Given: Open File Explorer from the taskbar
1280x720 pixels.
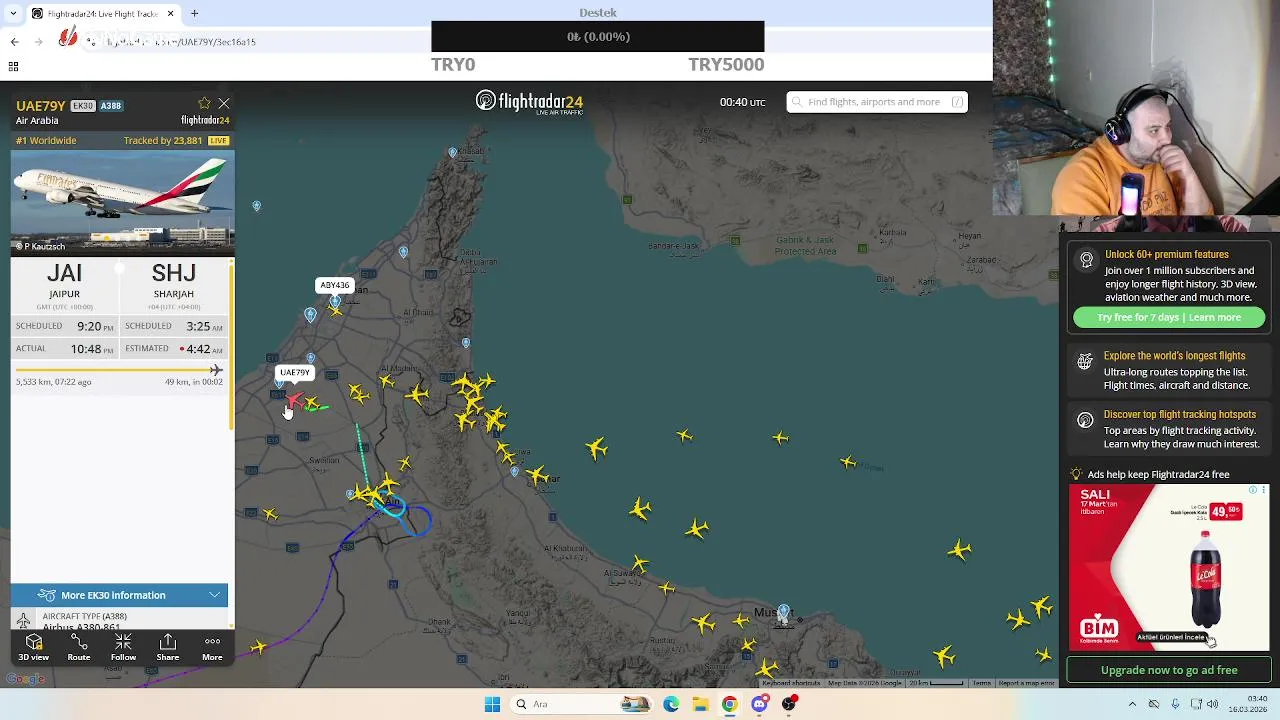Looking at the screenshot, I should (x=700, y=704).
